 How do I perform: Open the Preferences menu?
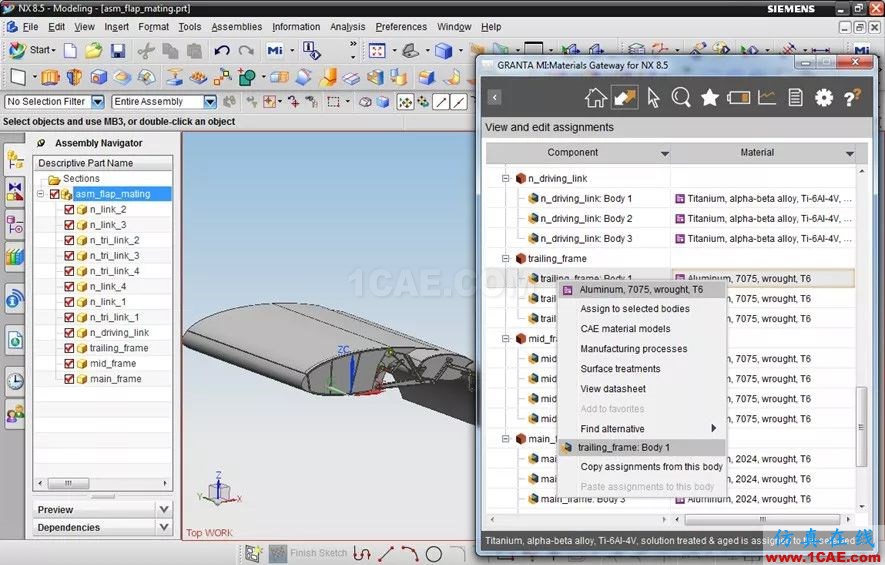pyautogui.click(x=401, y=27)
